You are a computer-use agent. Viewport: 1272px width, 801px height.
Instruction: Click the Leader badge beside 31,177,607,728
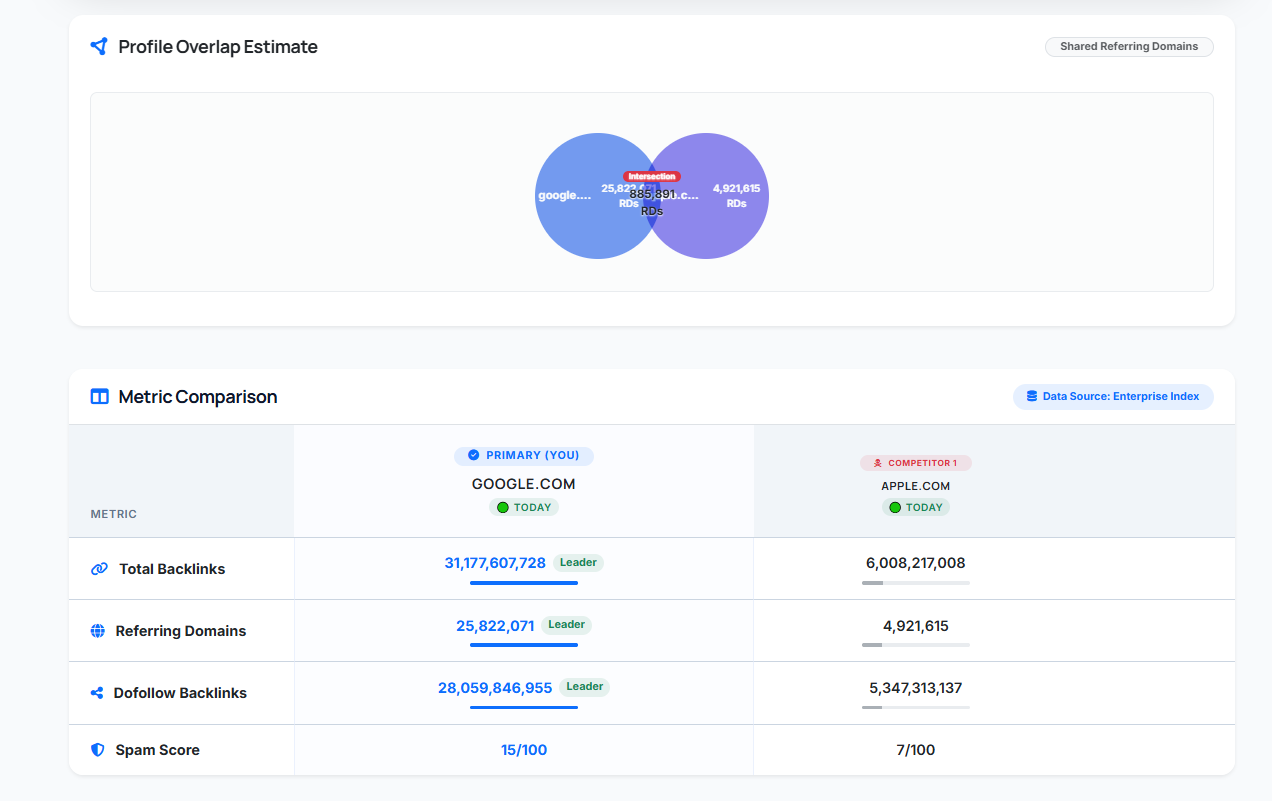click(x=578, y=563)
